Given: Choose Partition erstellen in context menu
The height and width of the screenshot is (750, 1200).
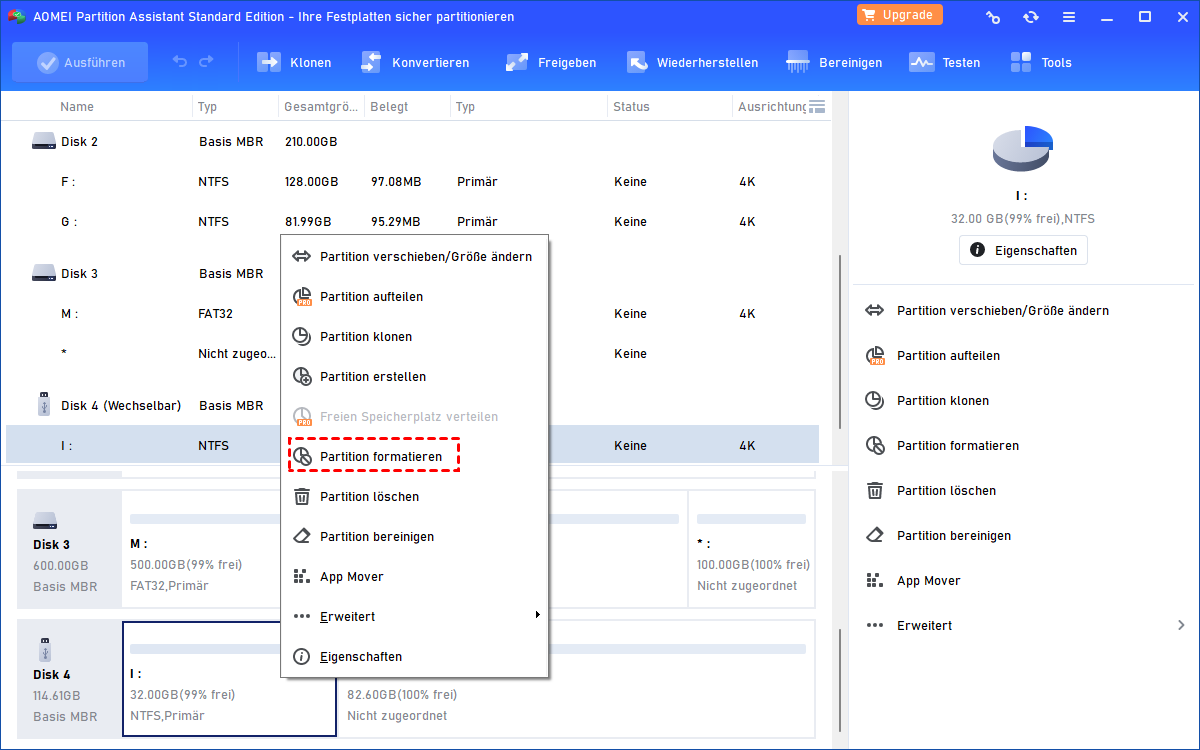Looking at the screenshot, I should (x=414, y=377).
